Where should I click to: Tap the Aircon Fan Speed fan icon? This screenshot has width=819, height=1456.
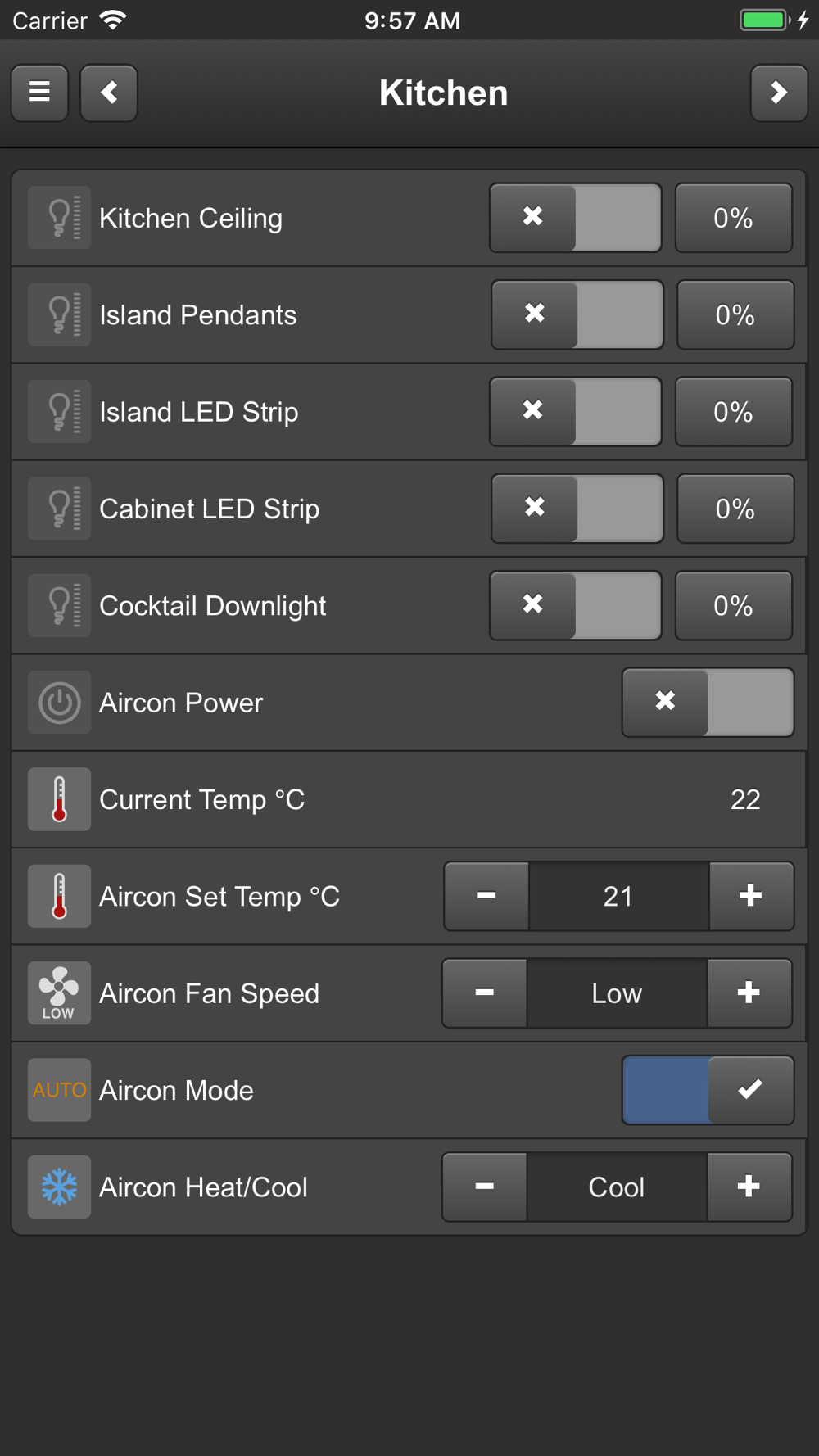59,993
